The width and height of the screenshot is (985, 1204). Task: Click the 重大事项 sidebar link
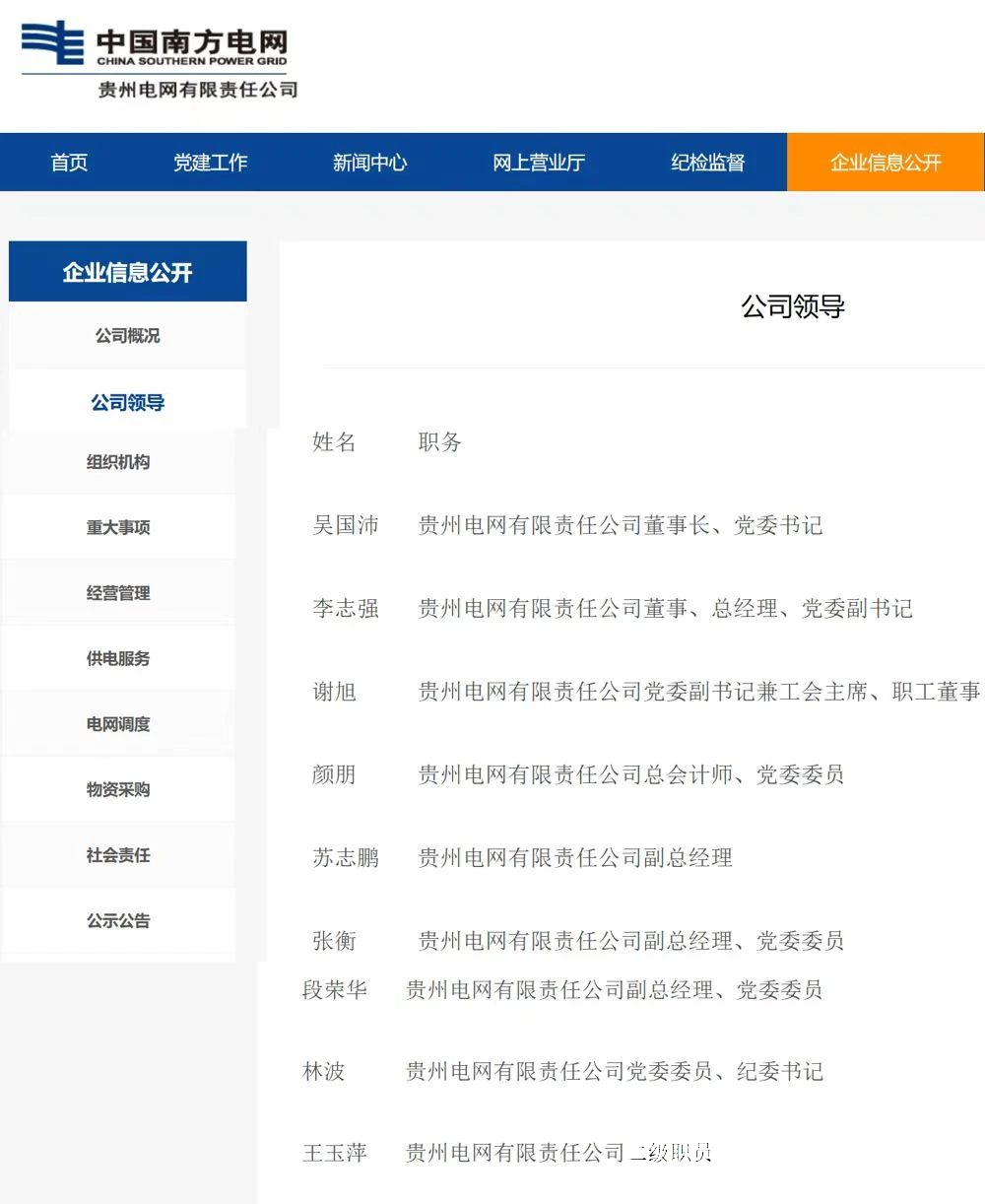click(x=118, y=527)
